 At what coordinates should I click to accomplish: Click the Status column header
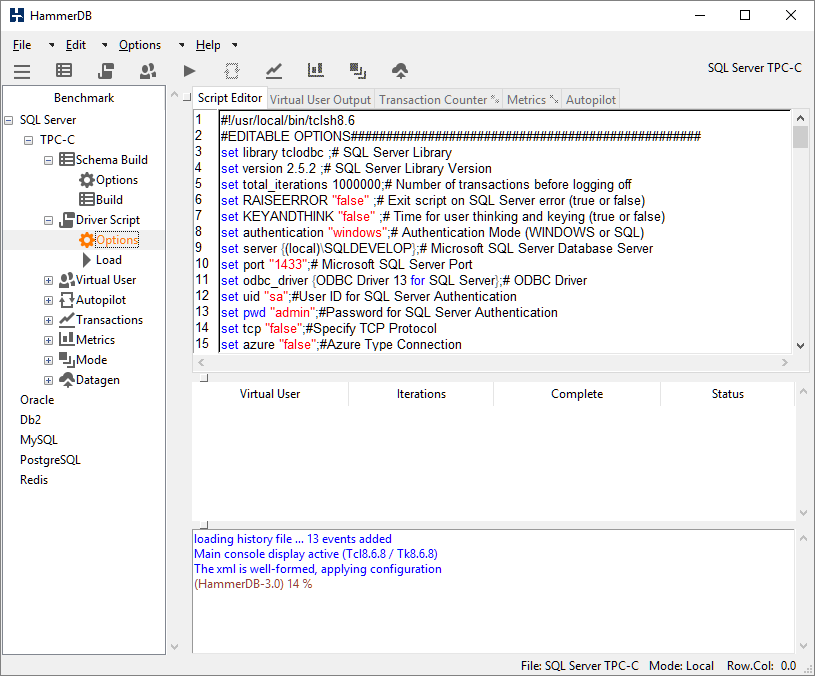pyautogui.click(x=728, y=394)
